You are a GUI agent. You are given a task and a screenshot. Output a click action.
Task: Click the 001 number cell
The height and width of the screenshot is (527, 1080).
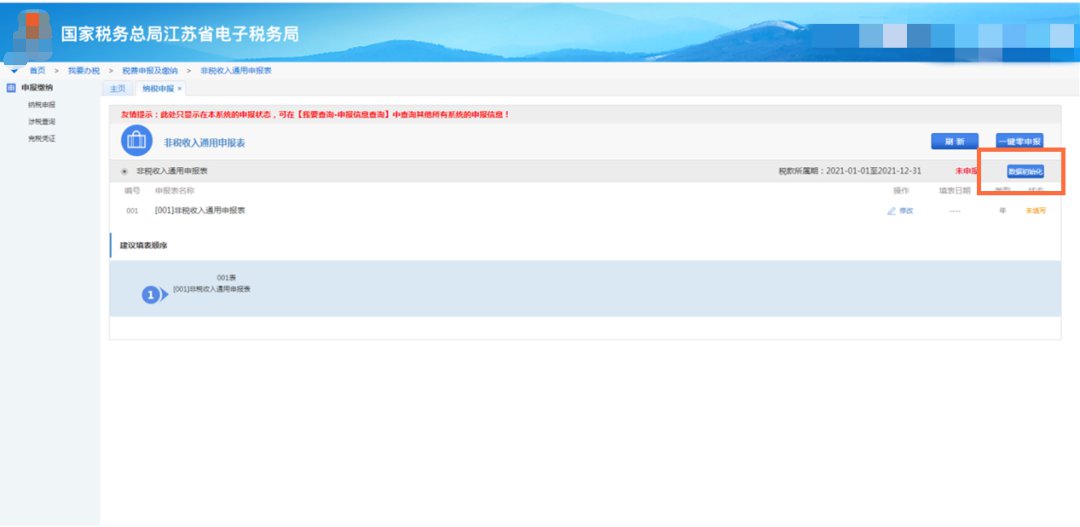(132, 211)
